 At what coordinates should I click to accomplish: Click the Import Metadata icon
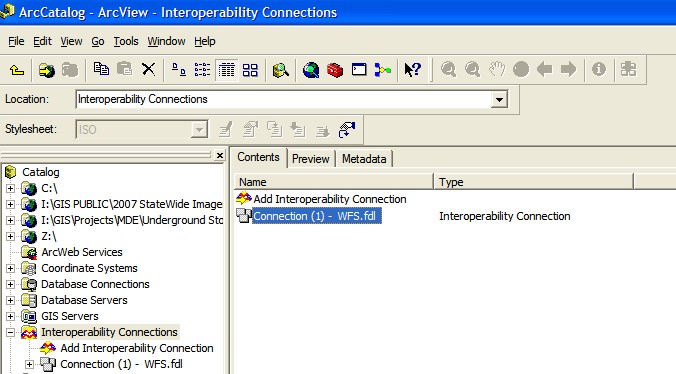coord(298,129)
